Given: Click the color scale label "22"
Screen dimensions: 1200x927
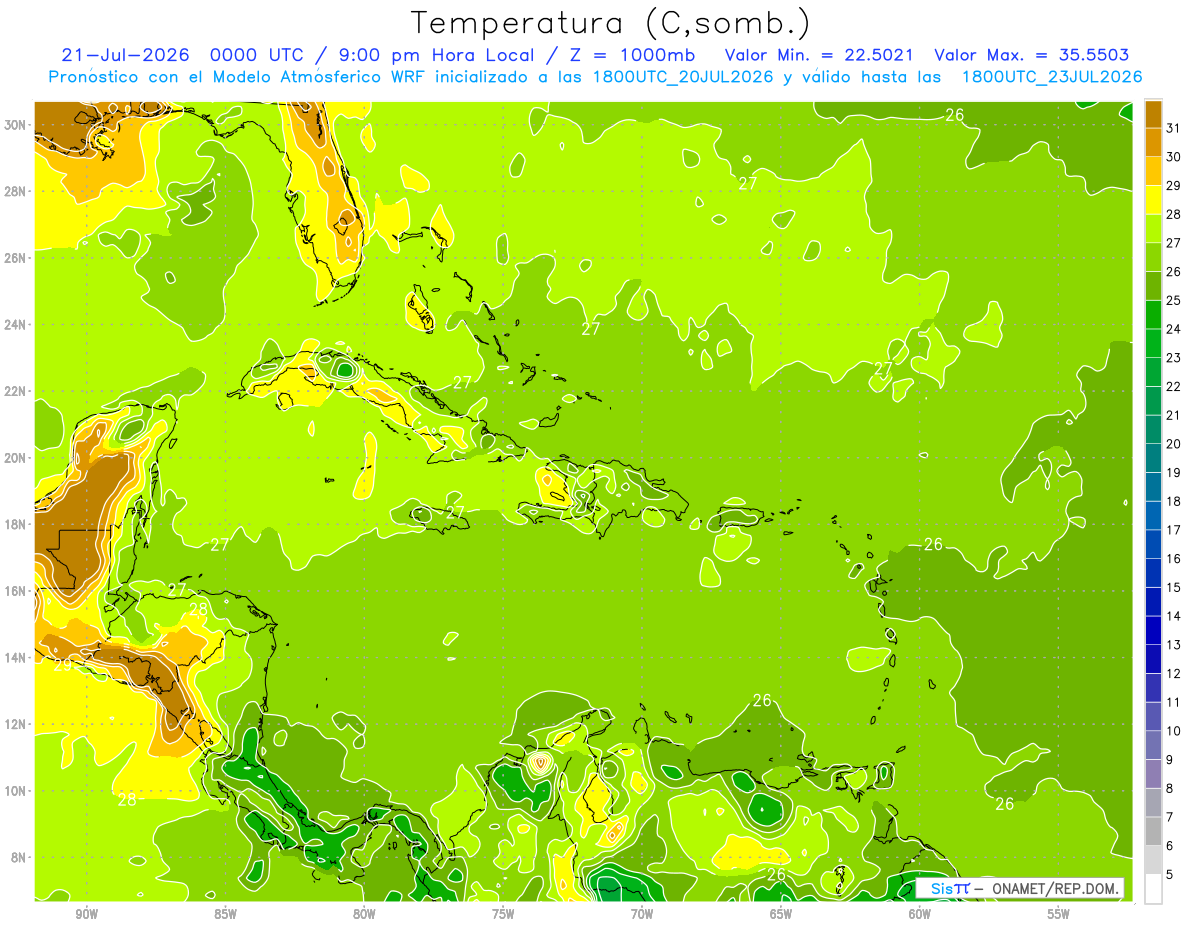Looking at the screenshot, I should point(1174,386).
